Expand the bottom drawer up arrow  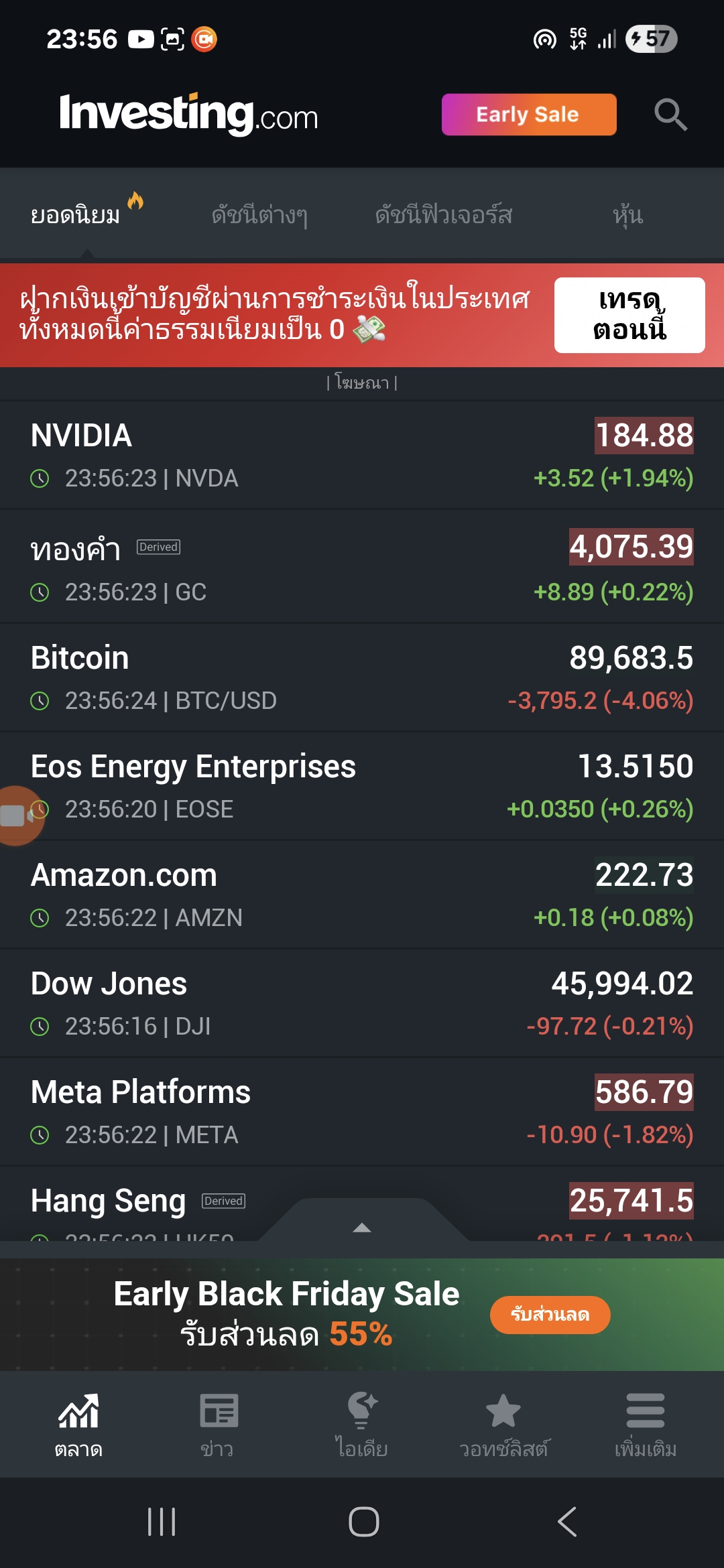[x=362, y=1227]
